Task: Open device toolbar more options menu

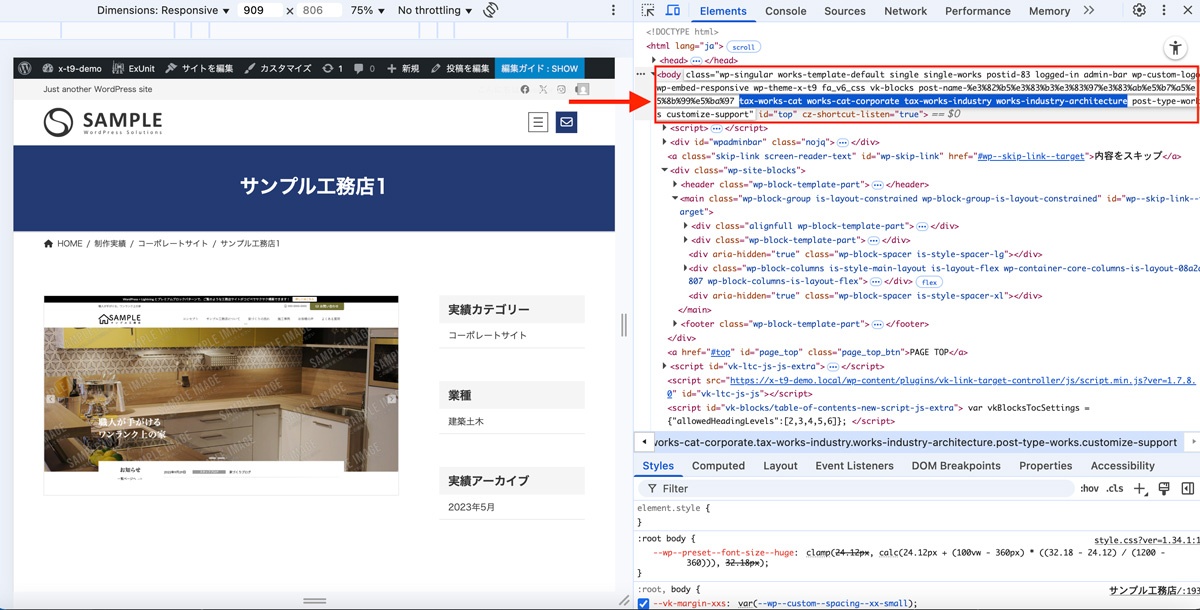Action: pos(614,10)
